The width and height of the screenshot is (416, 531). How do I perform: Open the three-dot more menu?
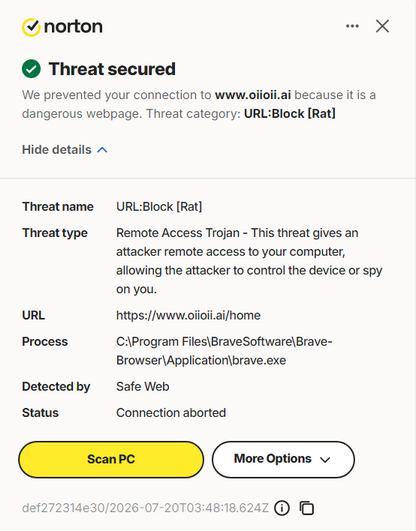[x=352, y=26]
